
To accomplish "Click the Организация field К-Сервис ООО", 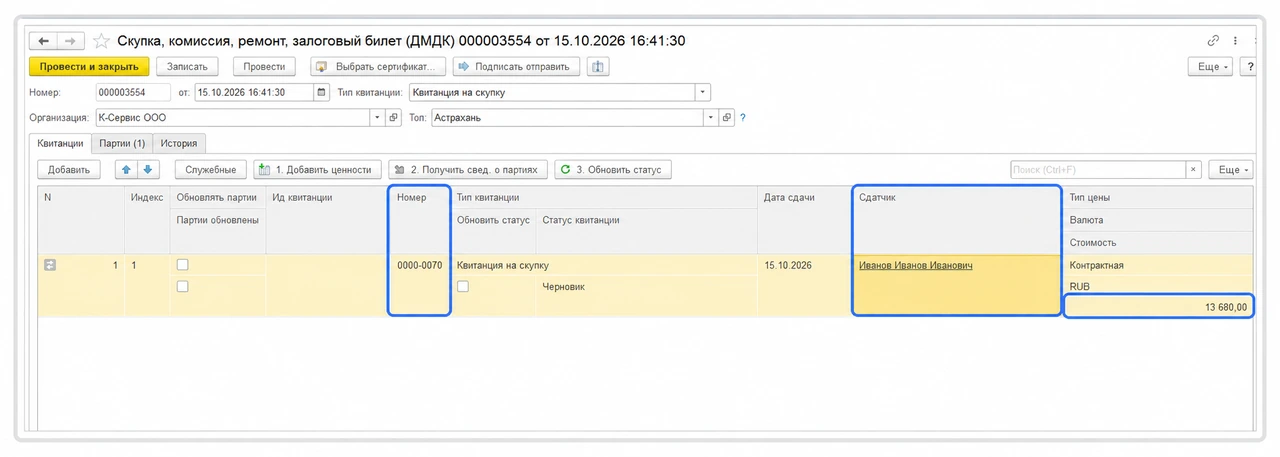I will click(x=232, y=118).
